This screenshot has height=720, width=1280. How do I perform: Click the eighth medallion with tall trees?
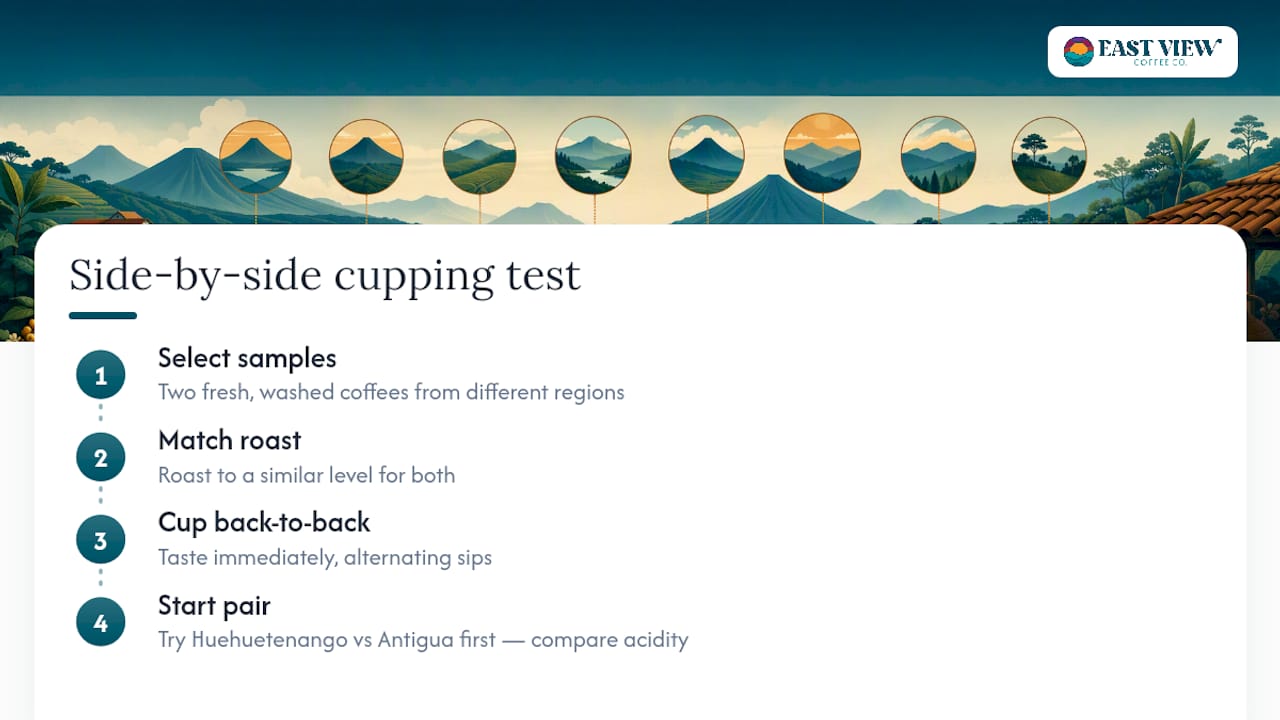(x=1049, y=155)
